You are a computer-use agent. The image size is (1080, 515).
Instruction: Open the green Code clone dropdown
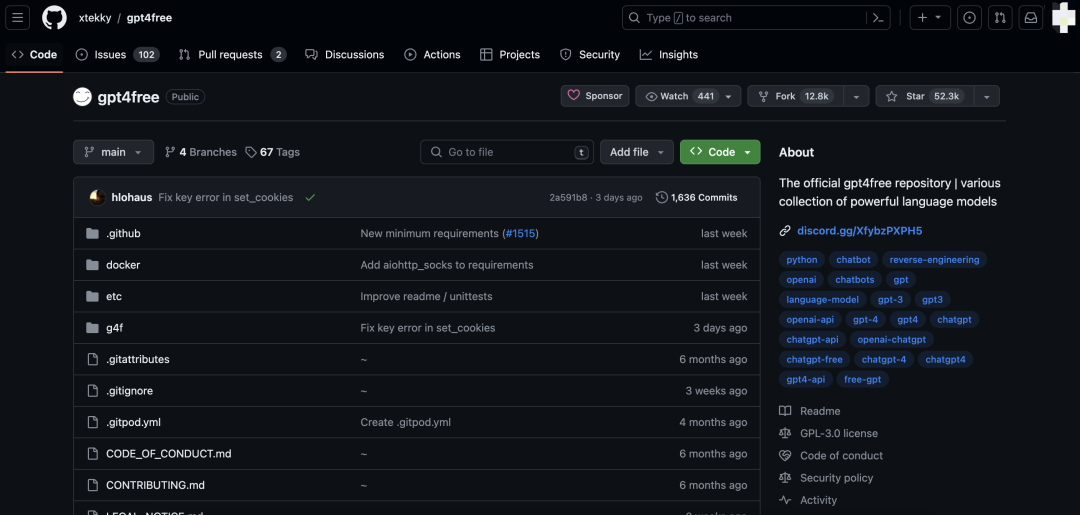(x=720, y=152)
